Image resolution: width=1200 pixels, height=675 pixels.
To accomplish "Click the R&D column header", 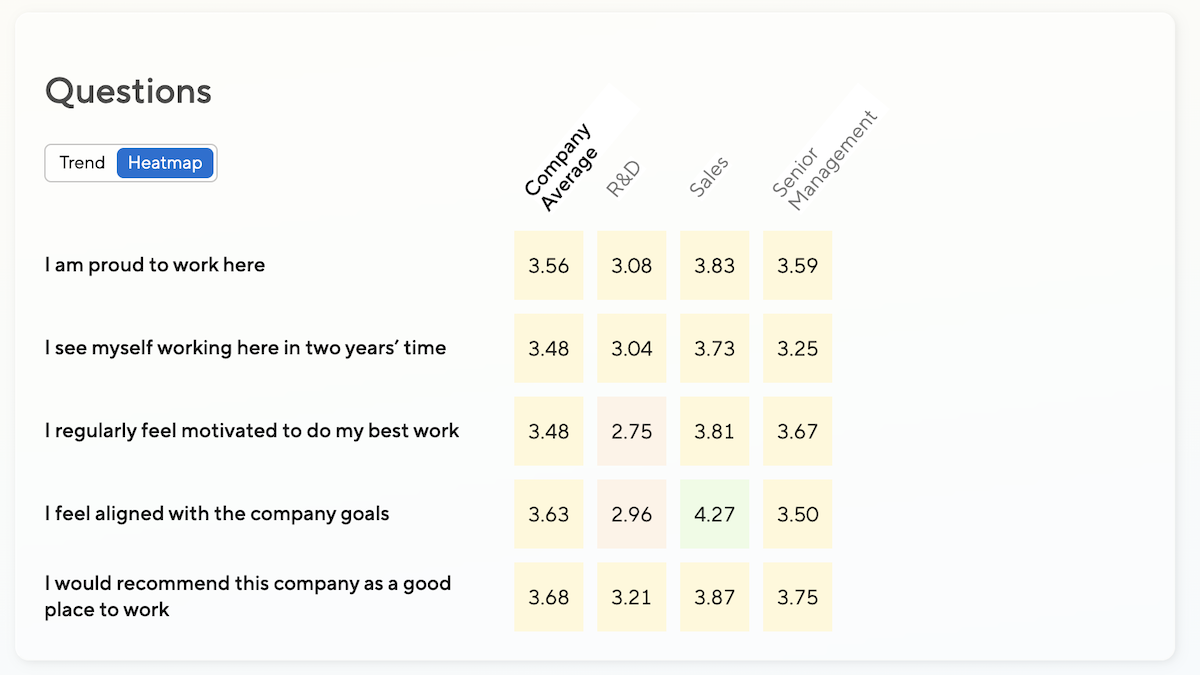I will (623, 179).
